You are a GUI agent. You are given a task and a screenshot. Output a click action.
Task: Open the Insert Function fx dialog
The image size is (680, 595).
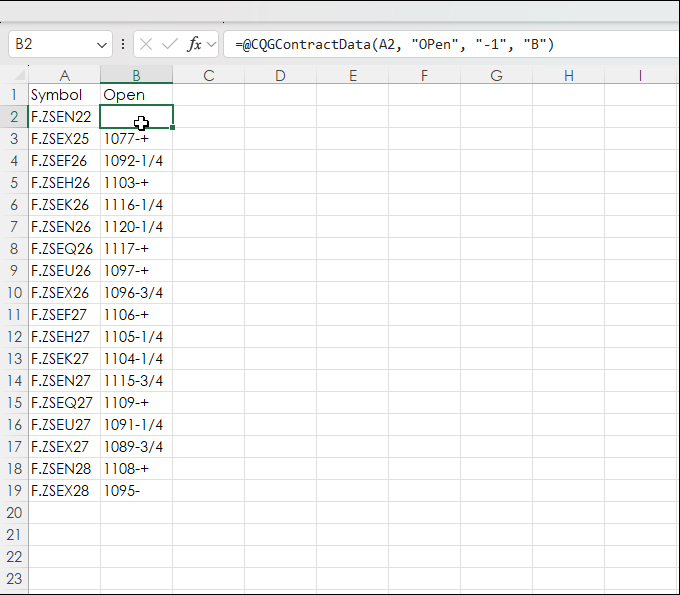195,44
